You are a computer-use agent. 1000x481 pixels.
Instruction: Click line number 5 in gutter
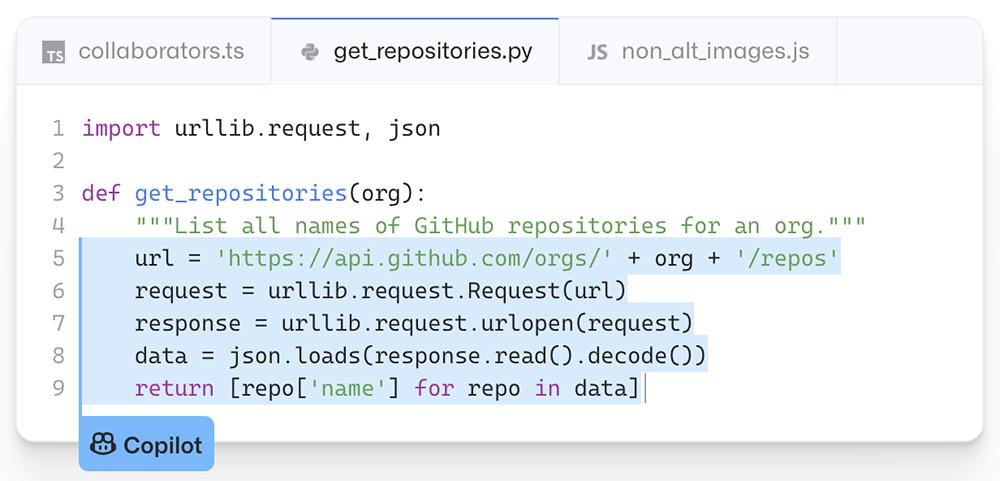(x=58, y=259)
